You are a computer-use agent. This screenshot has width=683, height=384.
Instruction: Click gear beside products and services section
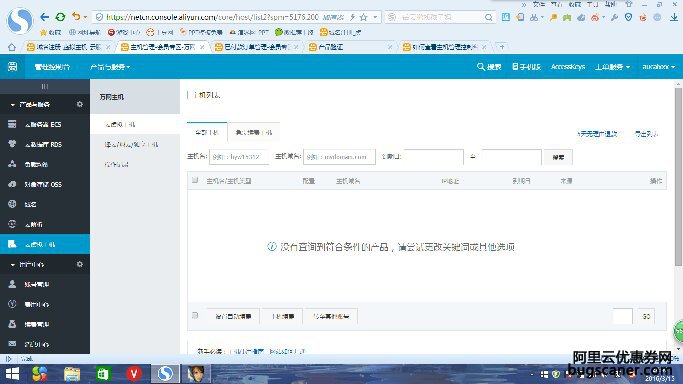coord(80,104)
